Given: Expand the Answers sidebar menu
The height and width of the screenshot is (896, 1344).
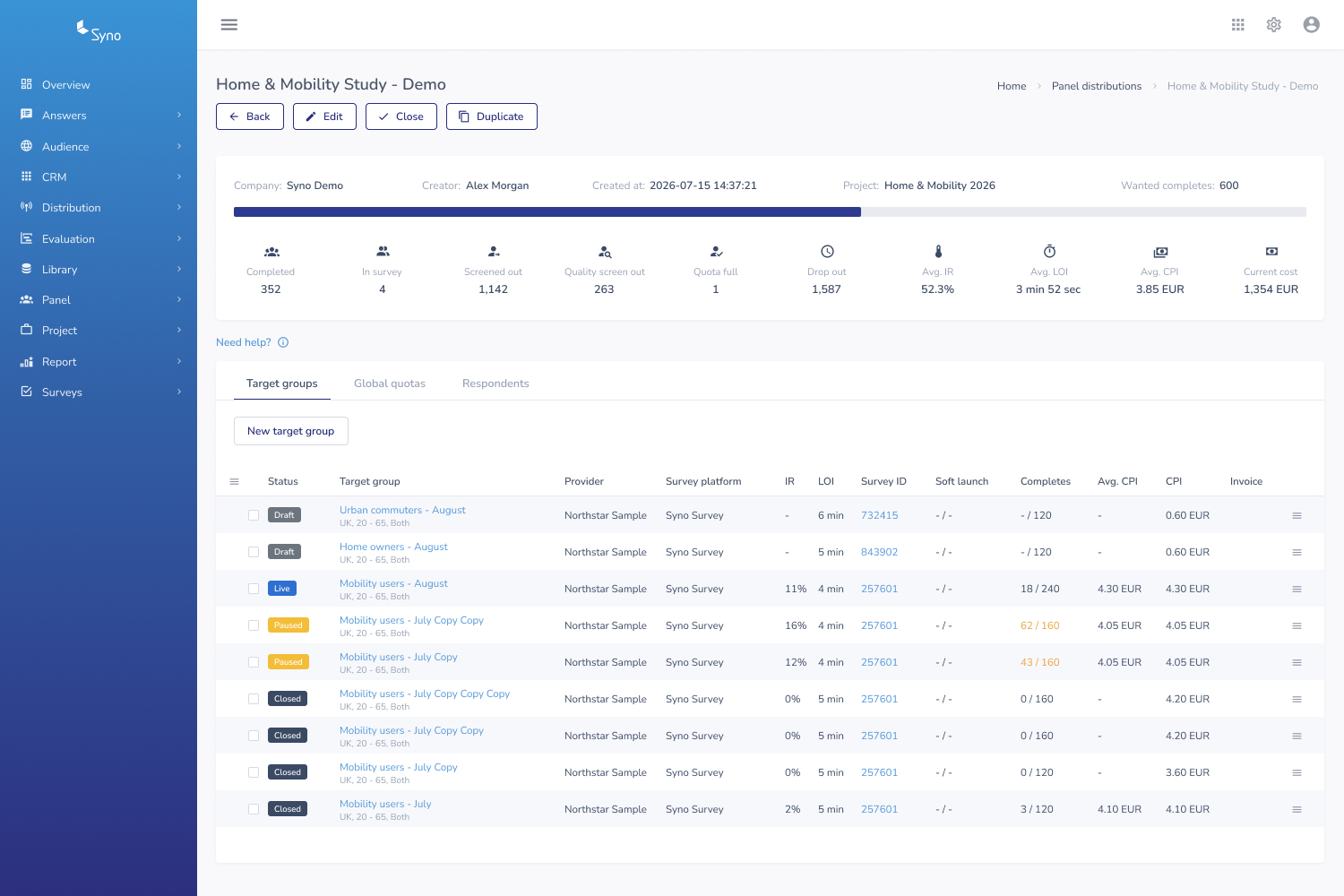Looking at the screenshot, I should coord(99,116).
